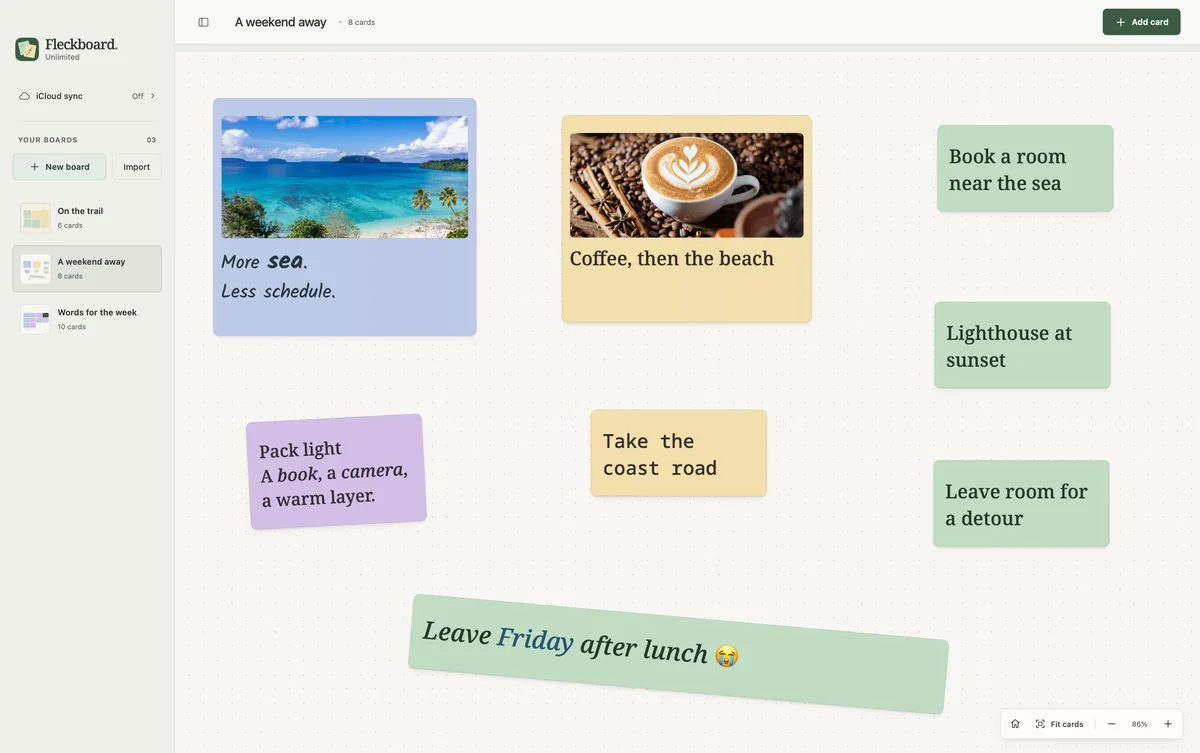The height and width of the screenshot is (753, 1200).
Task: Click the Fleckboard app logo icon
Action: pyautogui.click(x=27, y=49)
